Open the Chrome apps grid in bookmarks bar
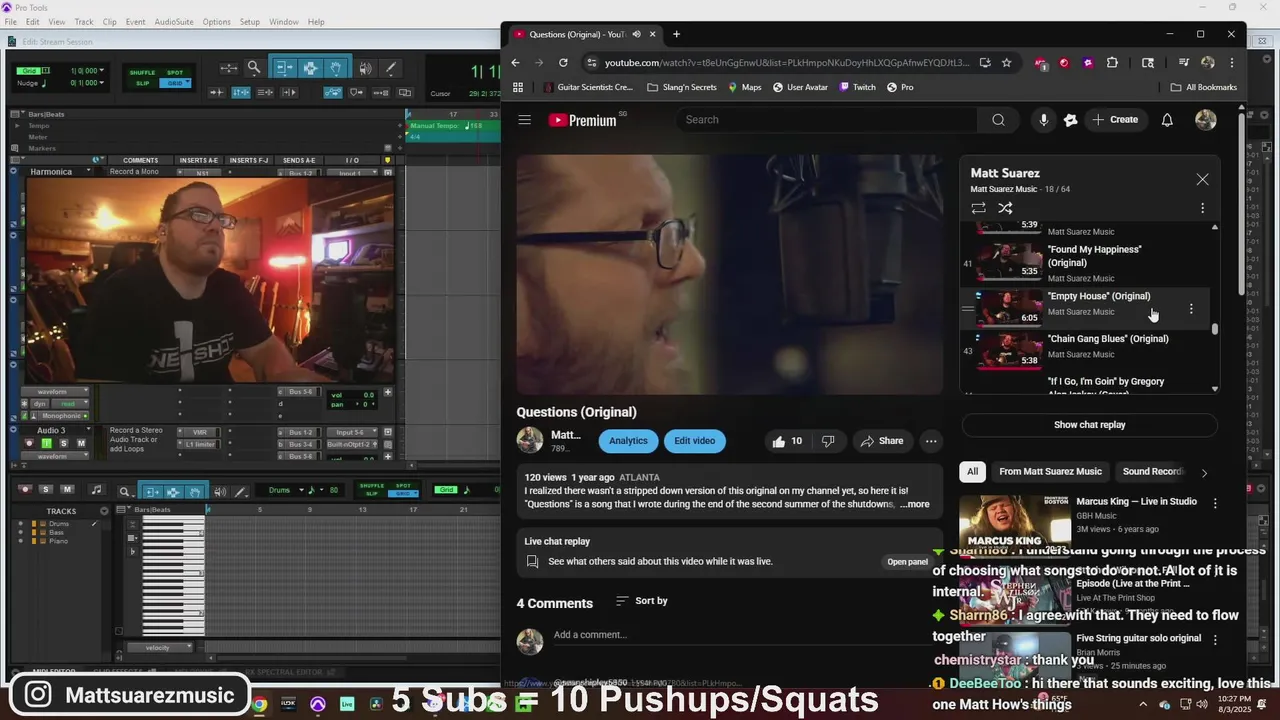 (x=518, y=87)
